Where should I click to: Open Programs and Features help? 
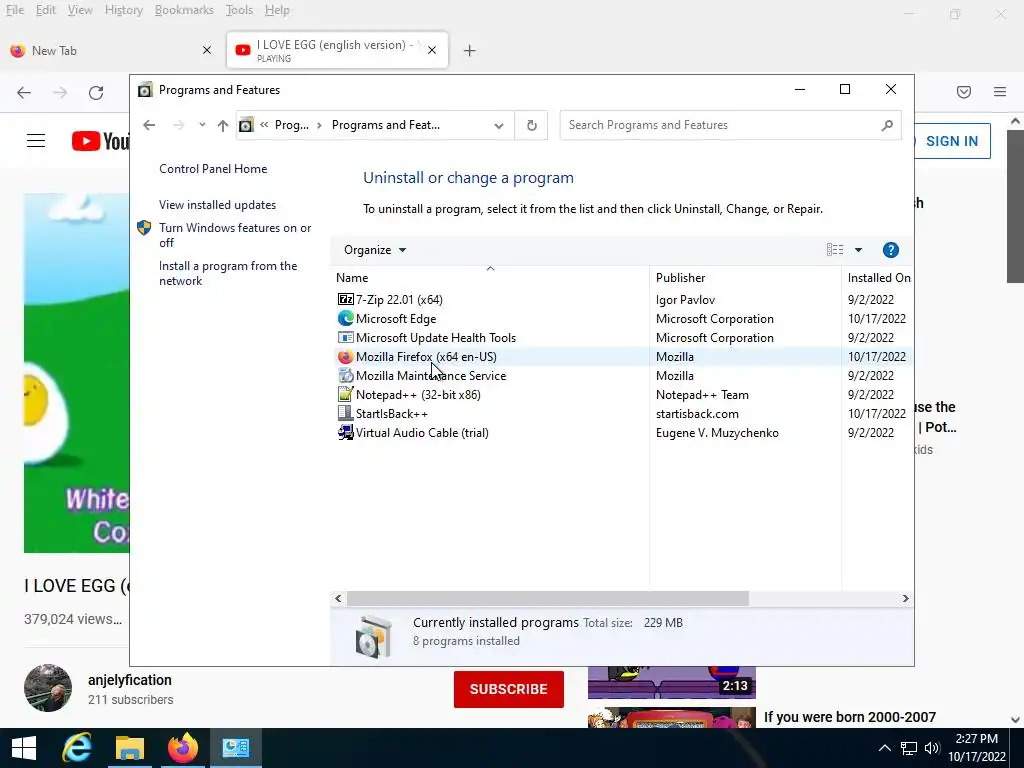point(891,250)
